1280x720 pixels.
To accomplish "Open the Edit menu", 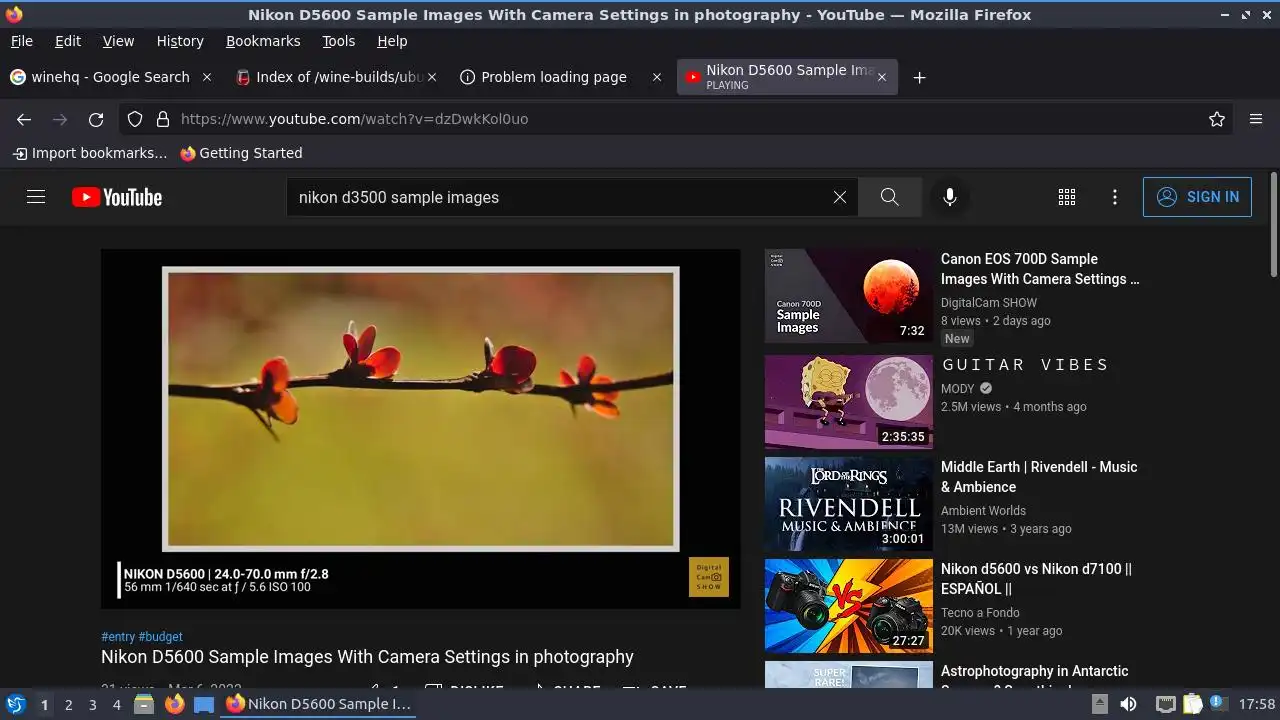I will click(68, 41).
